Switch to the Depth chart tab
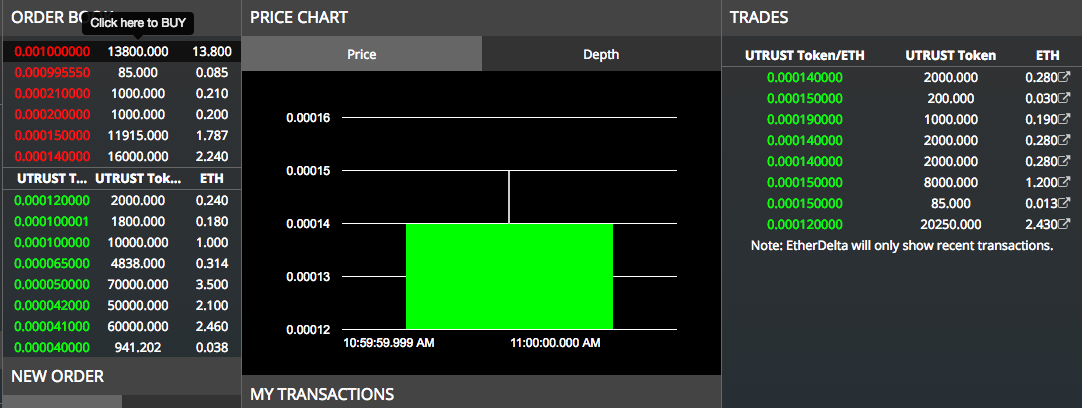1082x408 pixels. pyautogui.click(x=601, y=54)
